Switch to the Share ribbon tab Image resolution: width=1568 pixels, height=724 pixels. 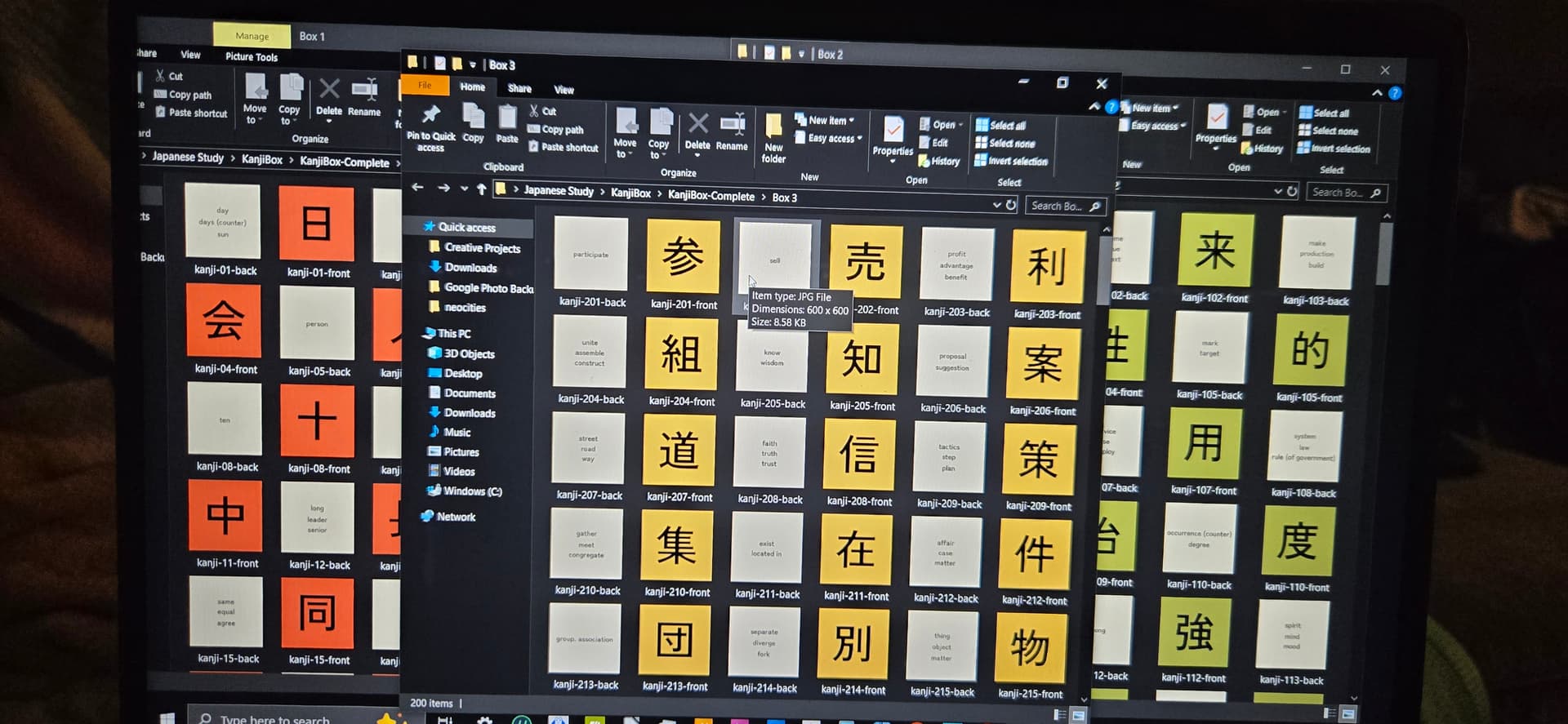519,88
